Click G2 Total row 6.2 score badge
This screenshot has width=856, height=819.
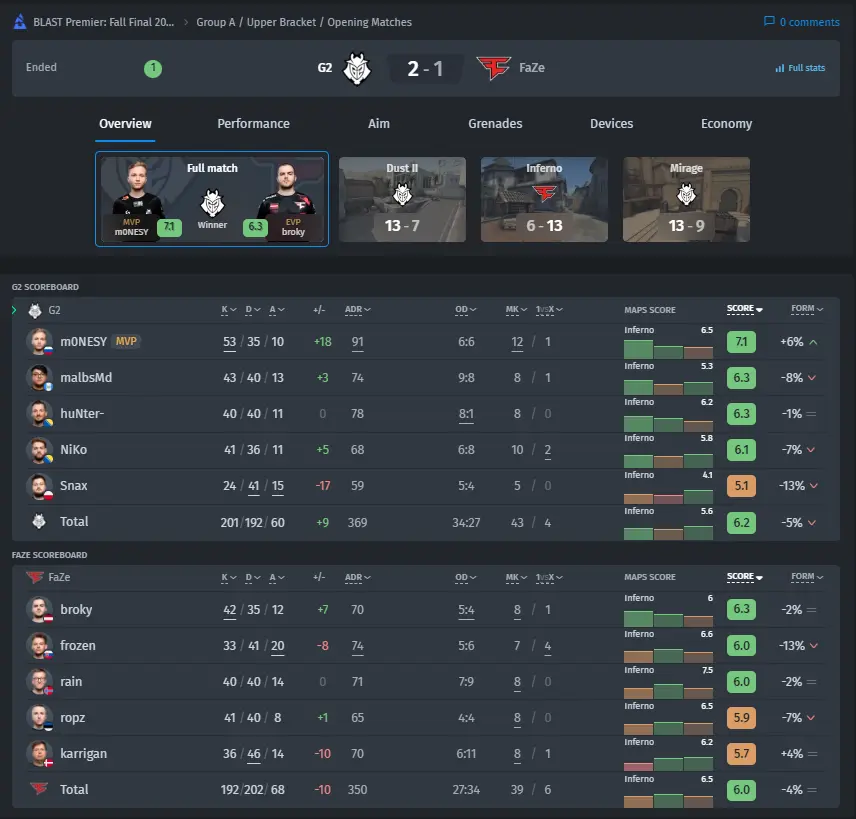[x=741, y=523]
